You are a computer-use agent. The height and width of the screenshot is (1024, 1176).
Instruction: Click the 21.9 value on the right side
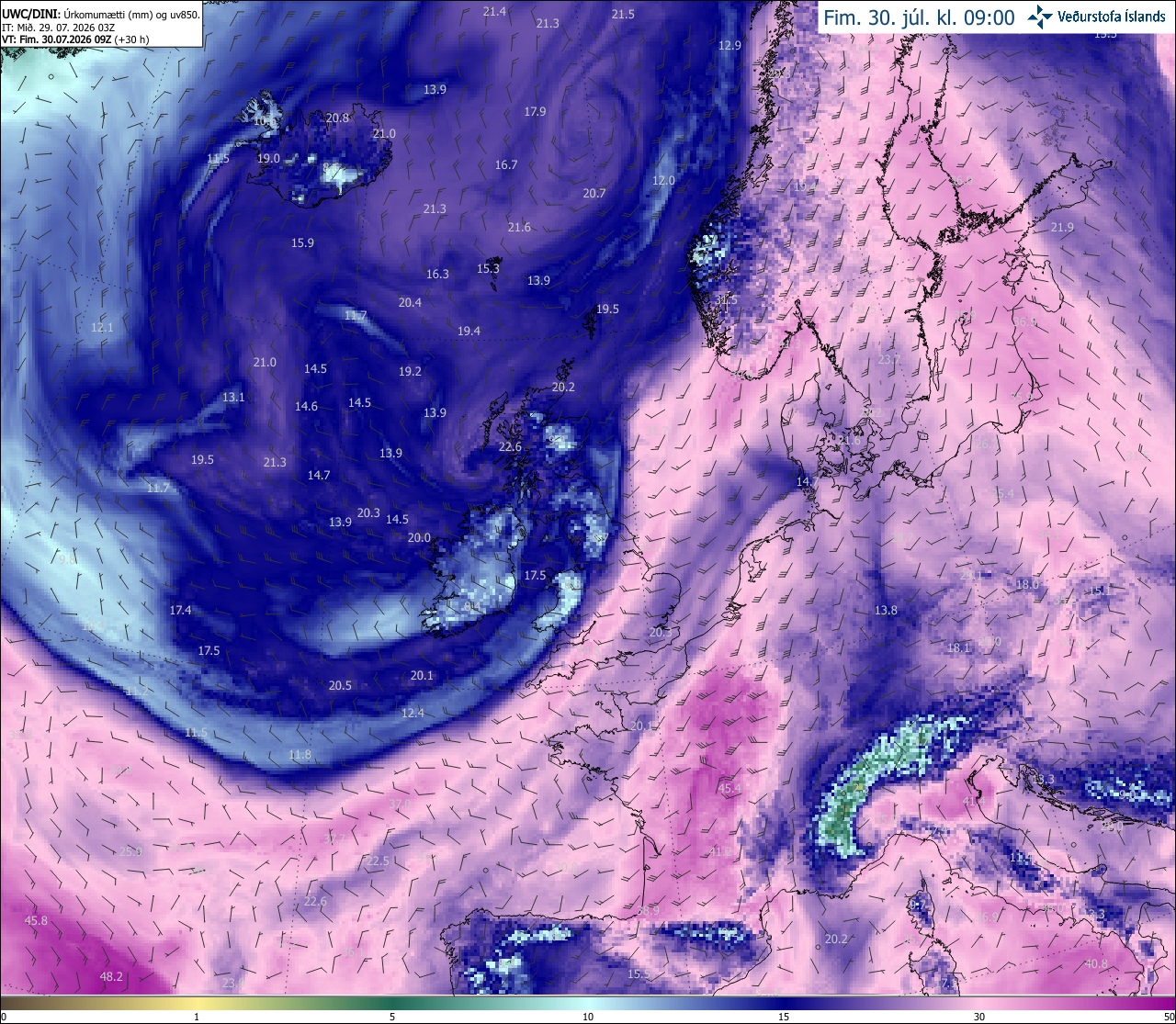pyautogui.click(x=1062, y=228)
